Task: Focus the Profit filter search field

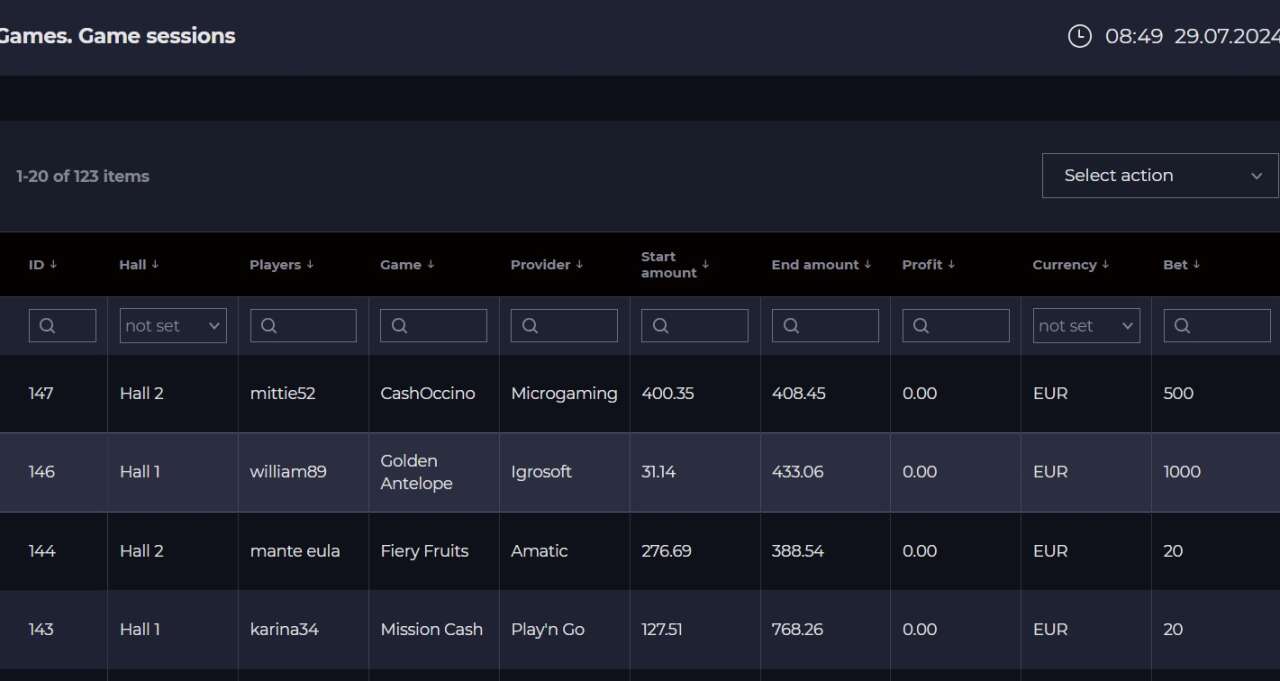Action: [955, 326]
